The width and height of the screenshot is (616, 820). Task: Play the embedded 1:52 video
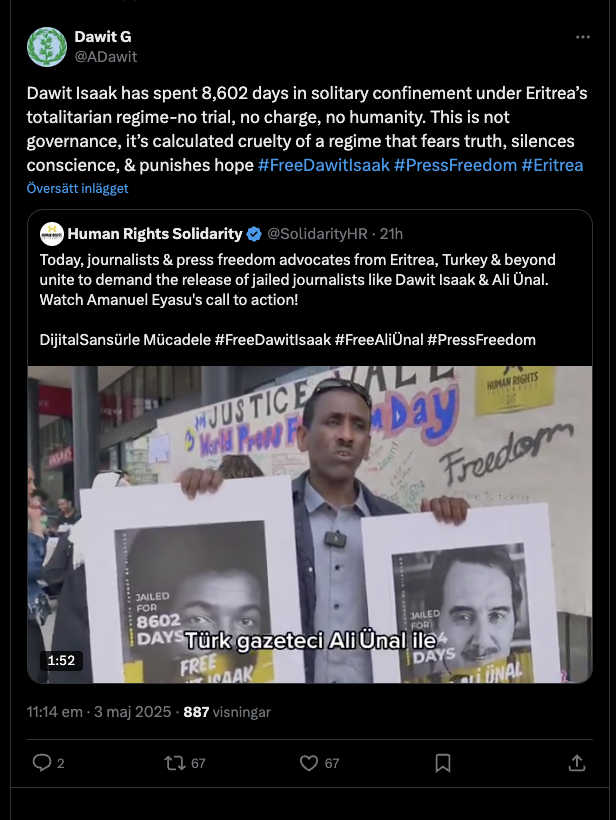tap(310, 525)
